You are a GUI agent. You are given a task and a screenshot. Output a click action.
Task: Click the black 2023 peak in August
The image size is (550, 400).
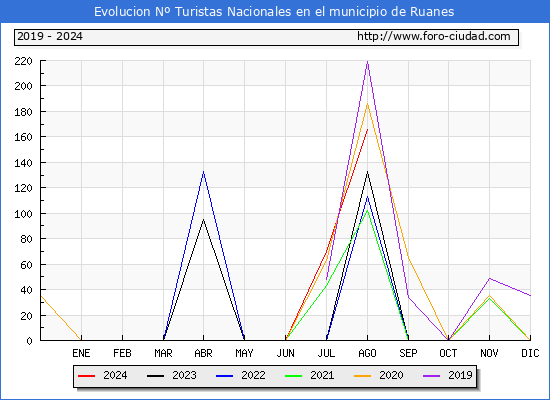(x=367, y=172)
